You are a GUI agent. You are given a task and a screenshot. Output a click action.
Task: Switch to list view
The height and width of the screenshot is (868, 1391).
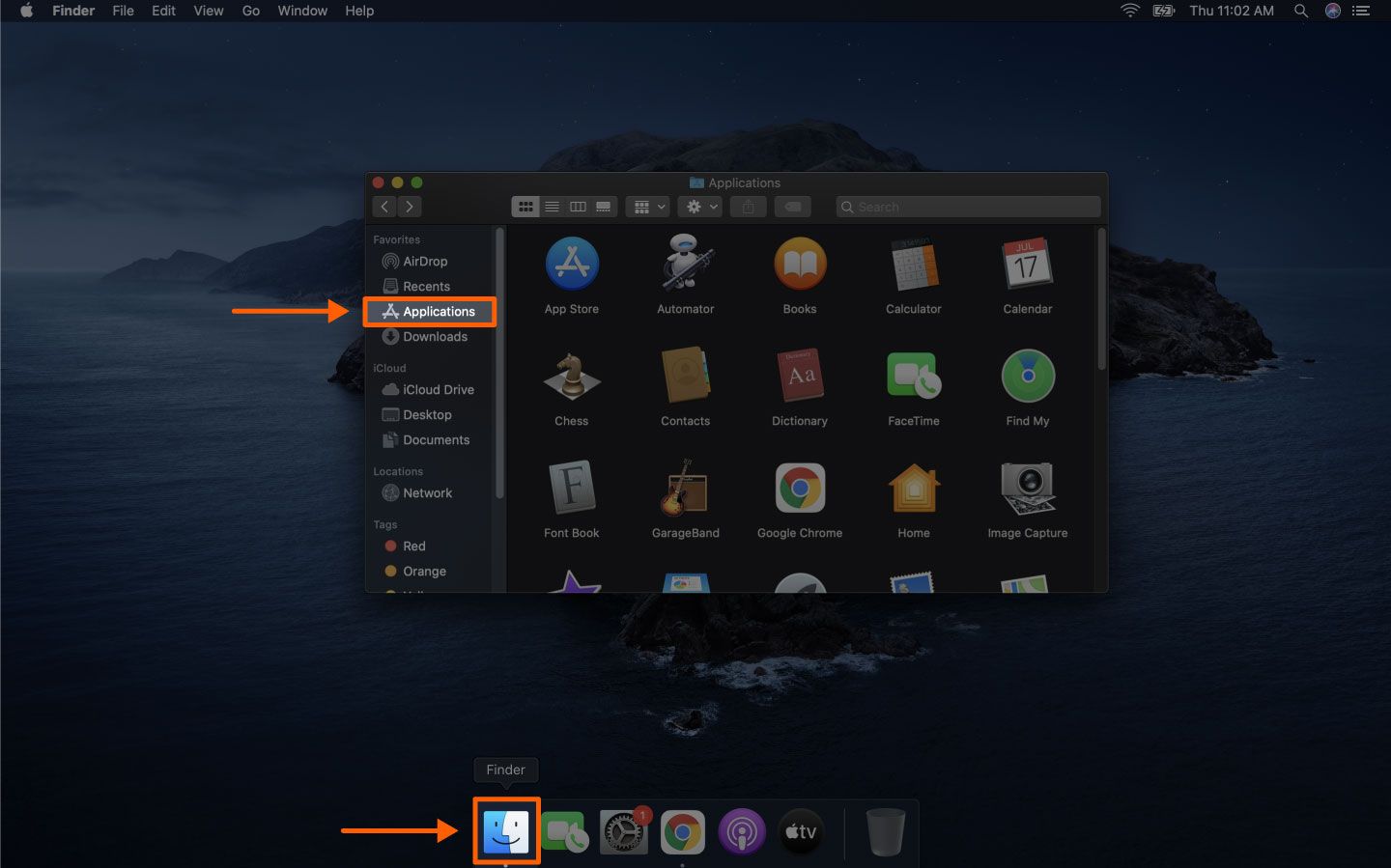pyautogui.click(x=552, y=207)
